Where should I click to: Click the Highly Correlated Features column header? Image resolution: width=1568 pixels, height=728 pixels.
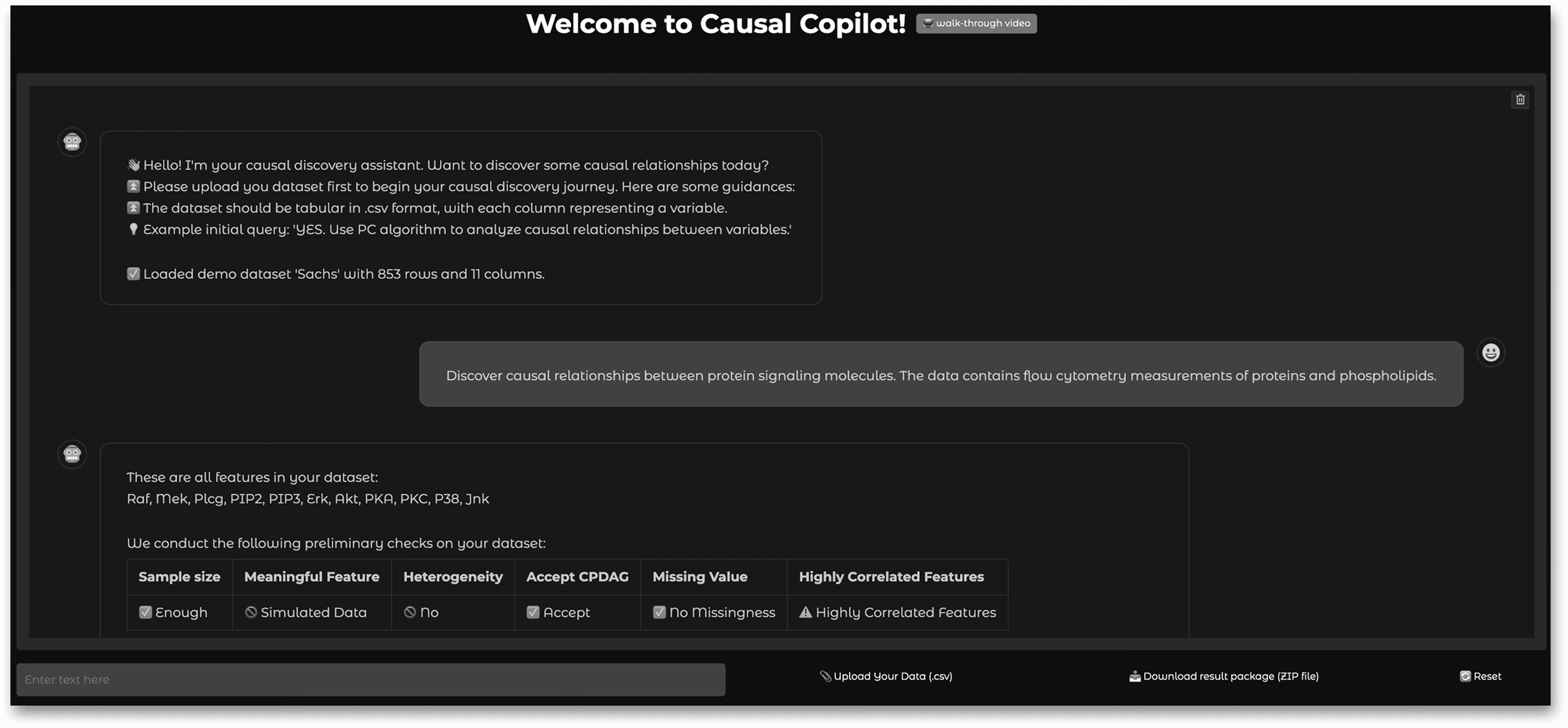(891, 577)
